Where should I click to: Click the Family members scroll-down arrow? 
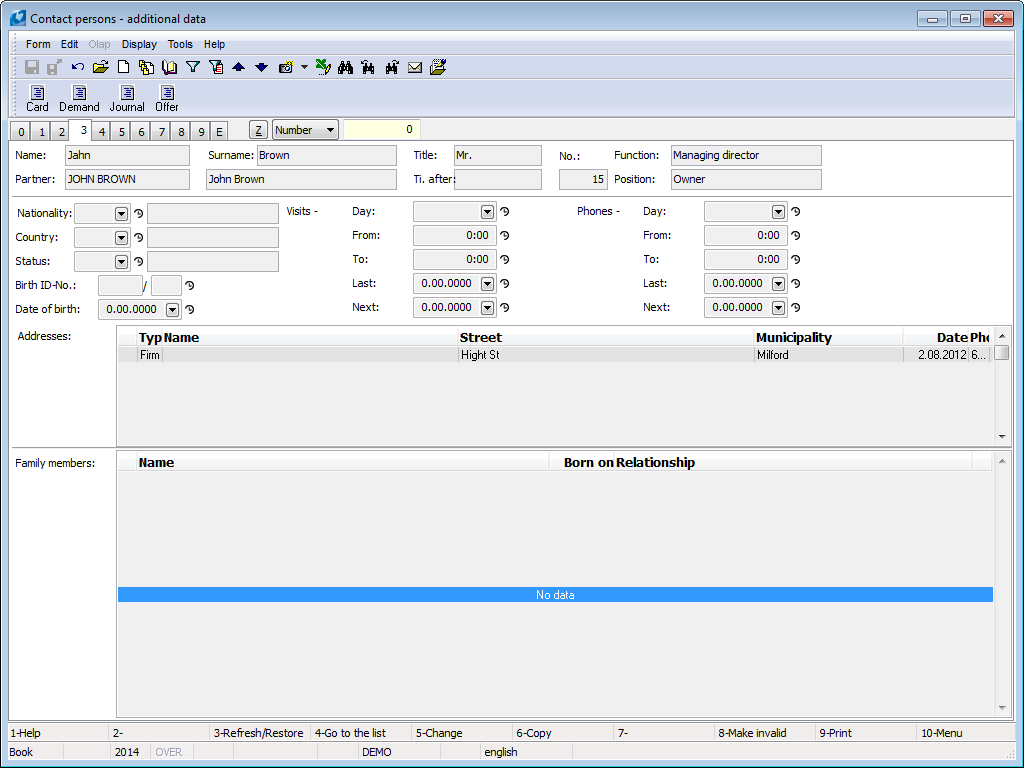pos(1002,708)
